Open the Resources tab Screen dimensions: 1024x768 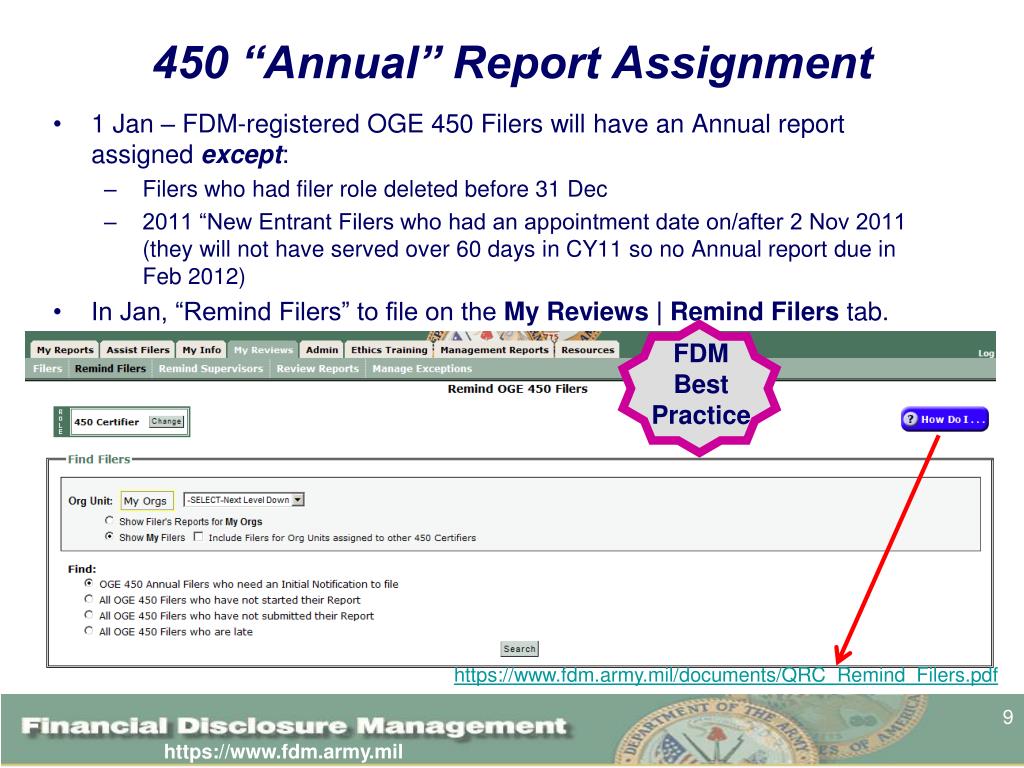pos(588,350)
